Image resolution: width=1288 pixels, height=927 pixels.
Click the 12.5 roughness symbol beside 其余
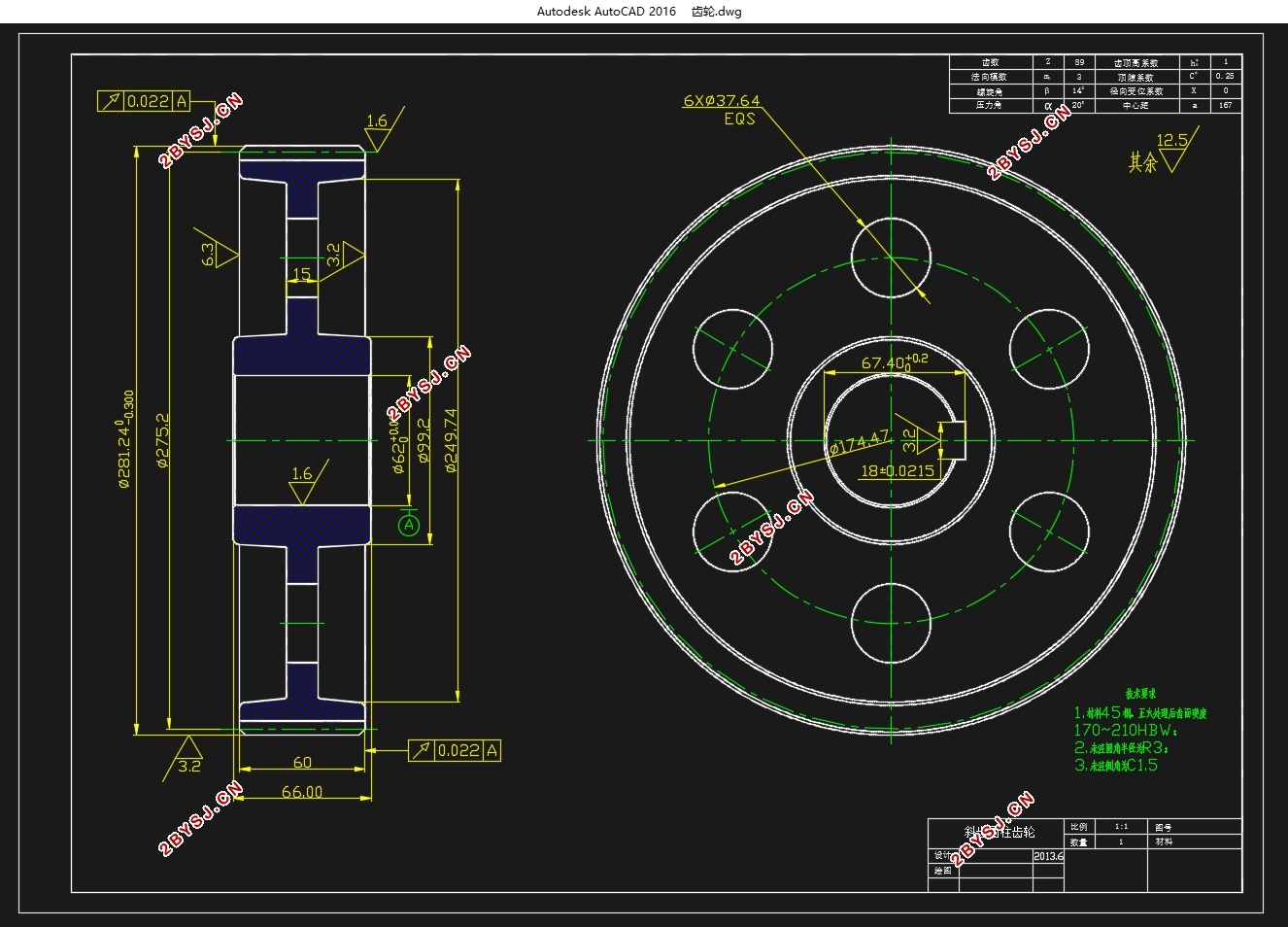pos(1176,150)
